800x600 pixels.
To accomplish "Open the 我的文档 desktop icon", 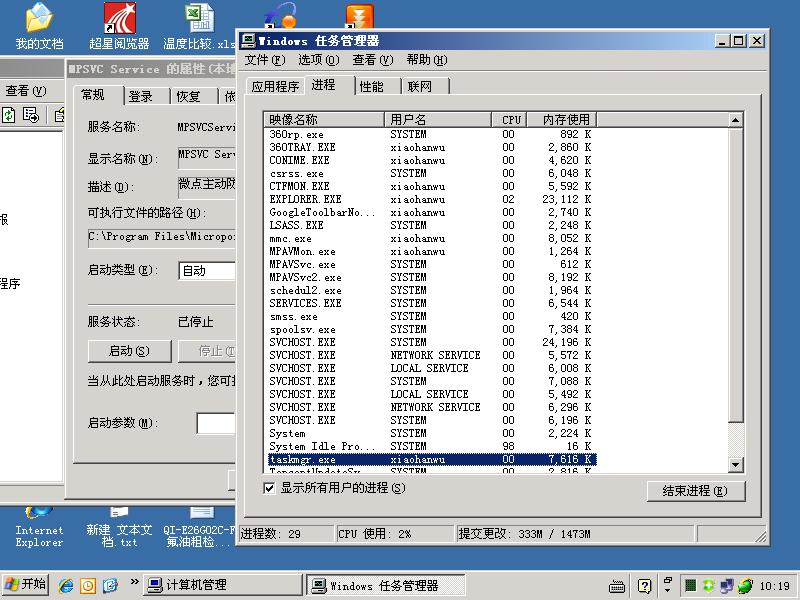I will (39, 26).
